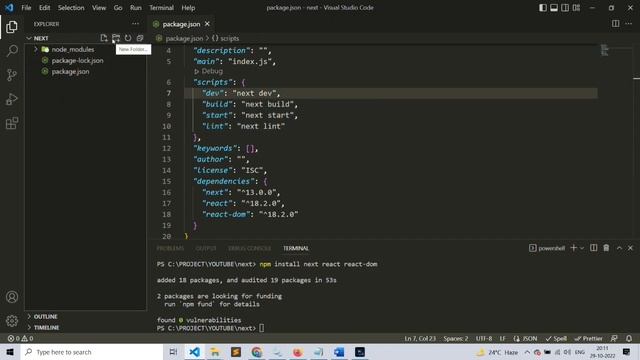Toggle primary side bar layout button
Image resolution: width=640 pixels, height=360 pixels.
tap(543, 8)
